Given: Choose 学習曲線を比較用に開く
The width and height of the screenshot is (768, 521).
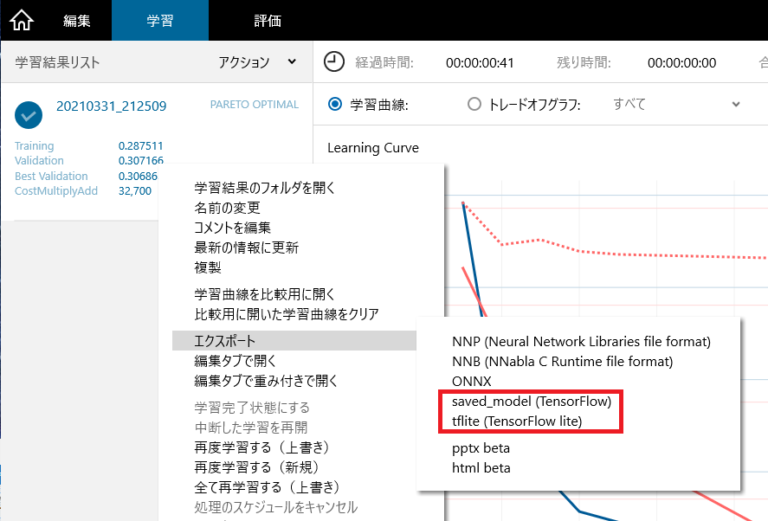Looking at the screenshot, I should coord(264,294).
